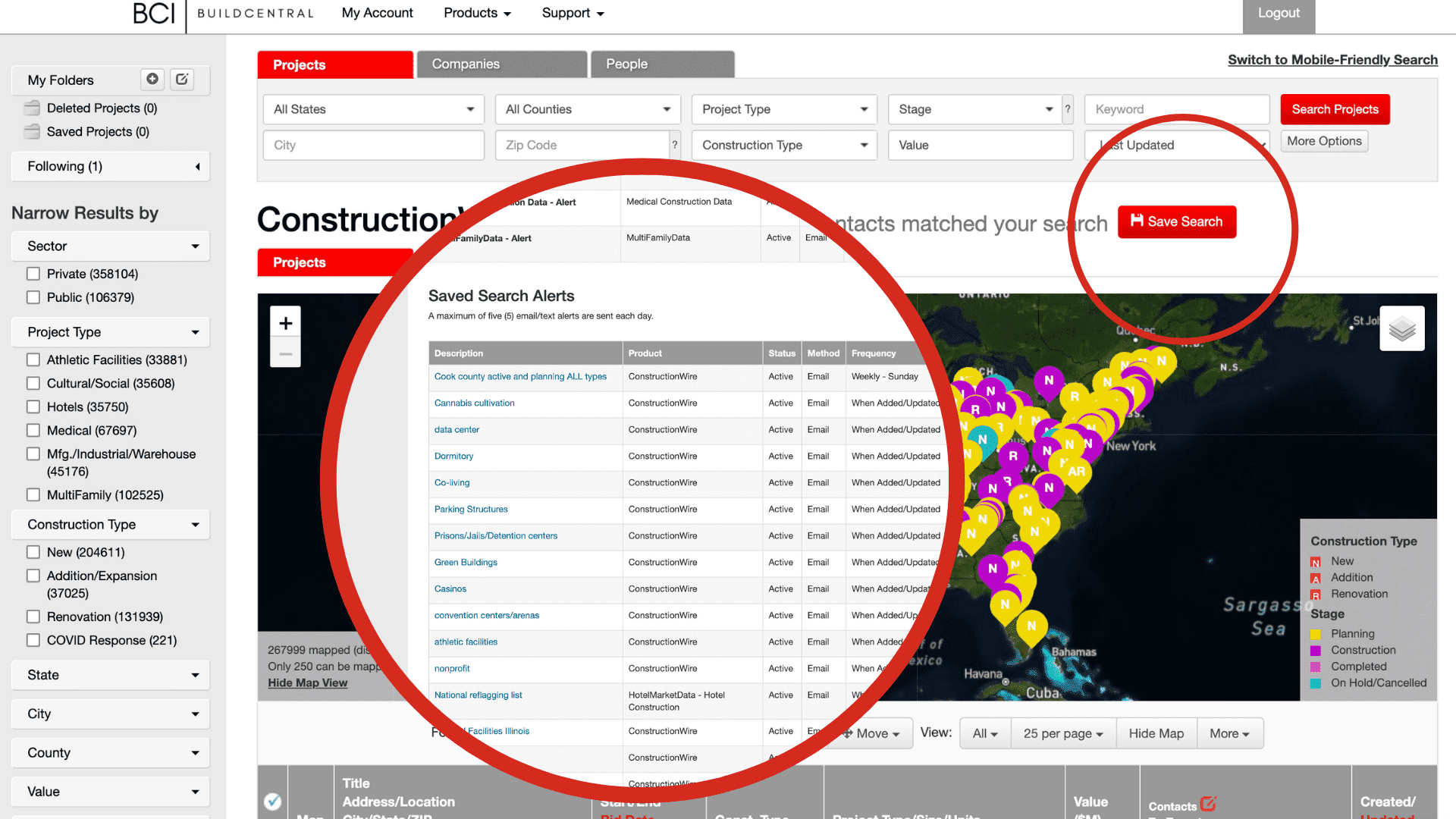Image resolution: width=1456 pixels, height=819 pixels.
Task: Select the Renovation checkbox
Action: [33, 617]
